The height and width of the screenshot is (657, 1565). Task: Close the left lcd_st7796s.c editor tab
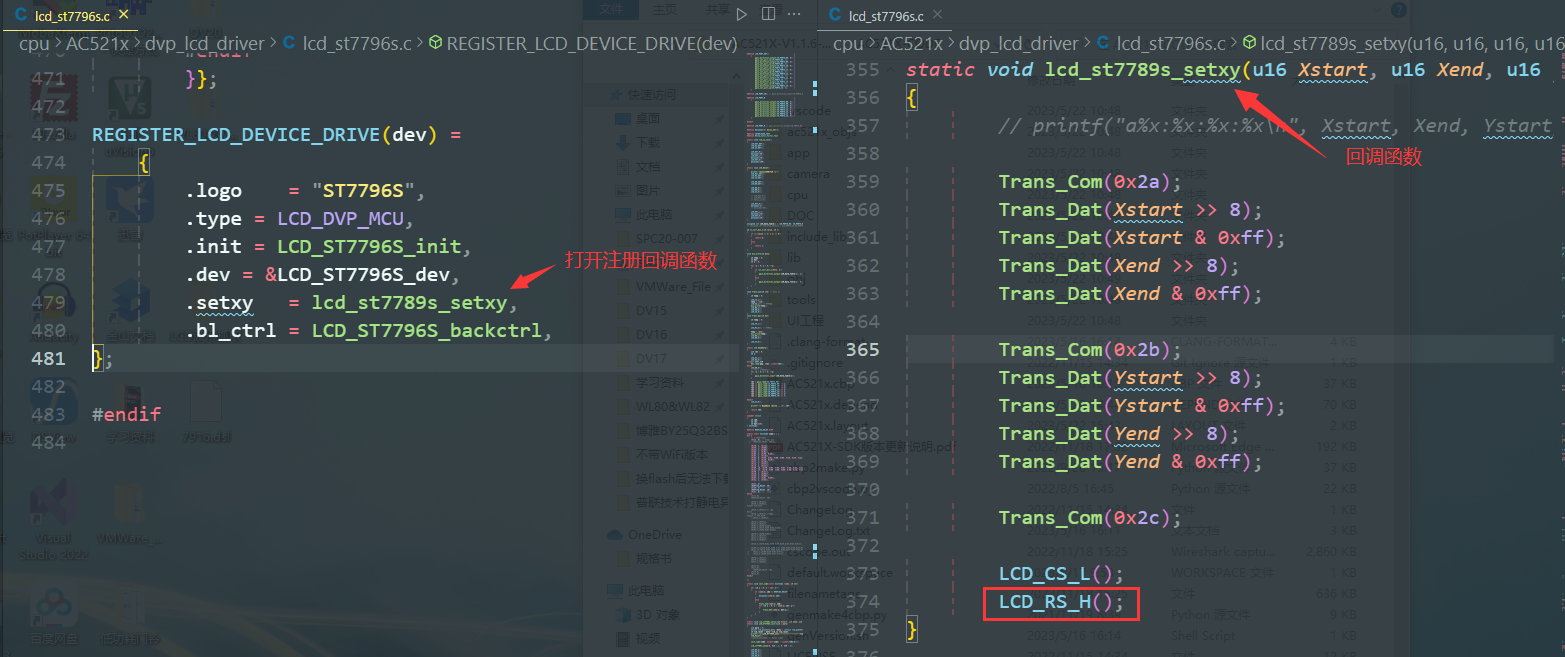(x=122, y=16)
